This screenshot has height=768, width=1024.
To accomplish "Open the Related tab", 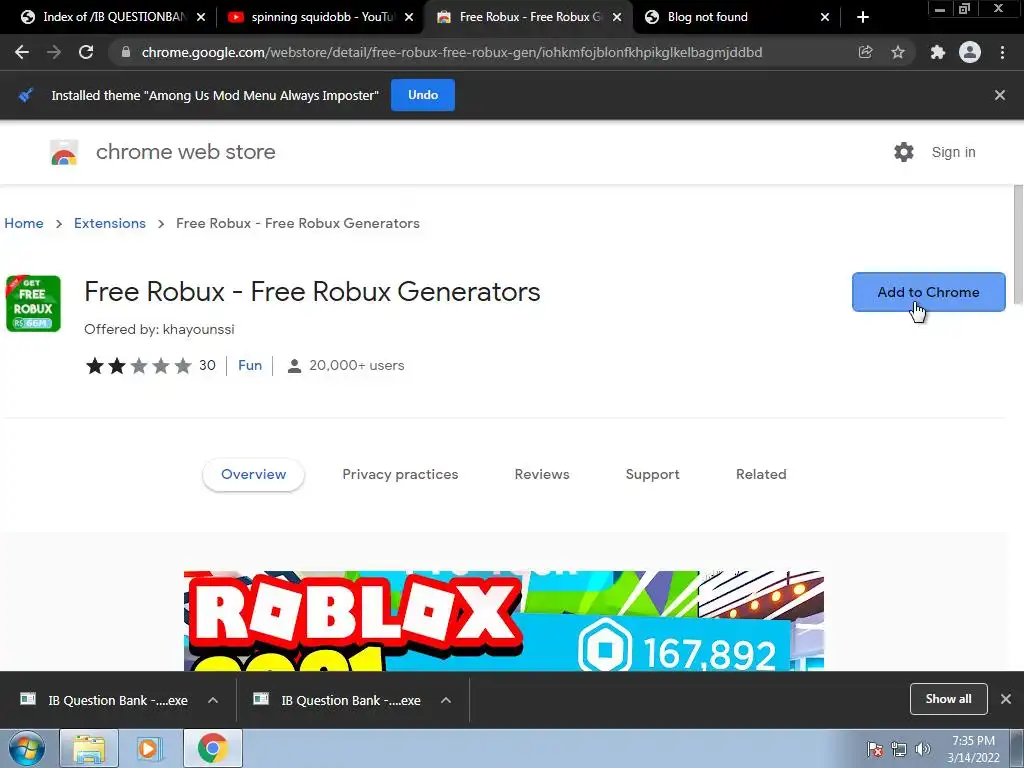I will (x=761, y=475).
